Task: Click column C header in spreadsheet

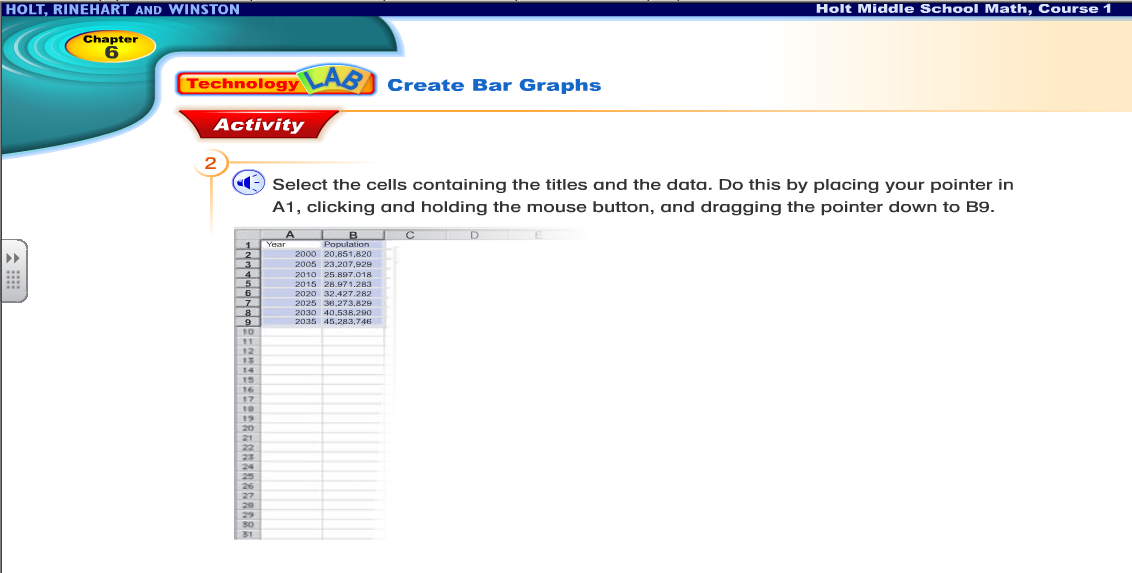Action: pyautogui.click(x=410, y=235)
